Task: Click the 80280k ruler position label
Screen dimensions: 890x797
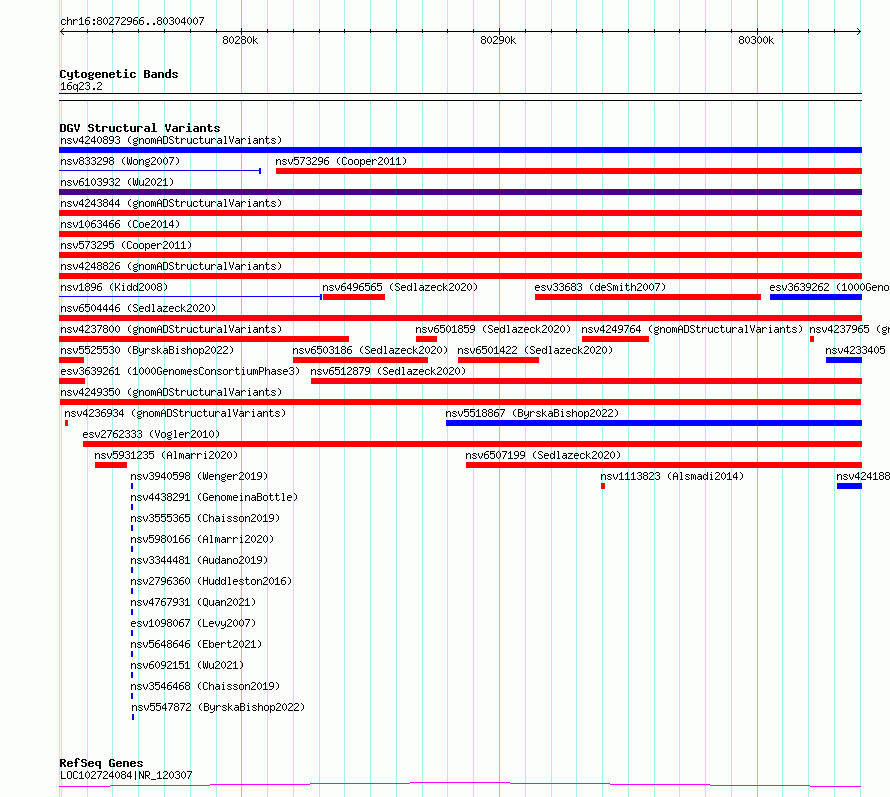Action: click(240, 40)
